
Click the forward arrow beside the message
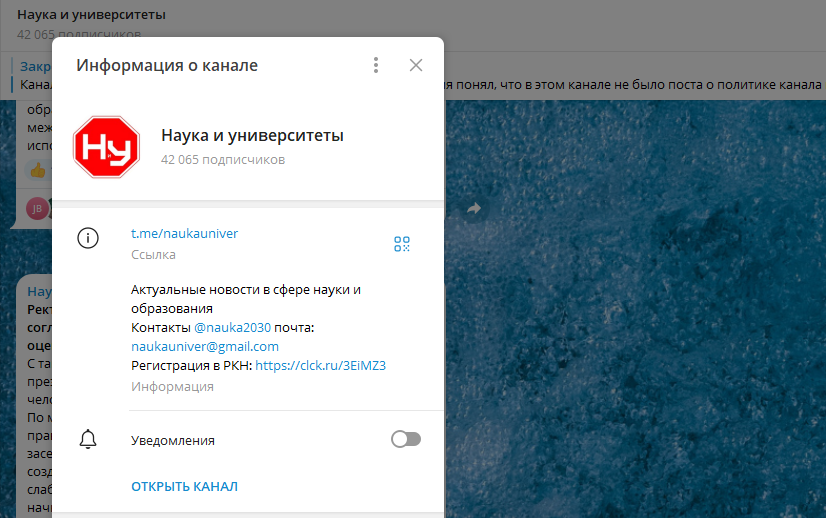pos(474,208)
